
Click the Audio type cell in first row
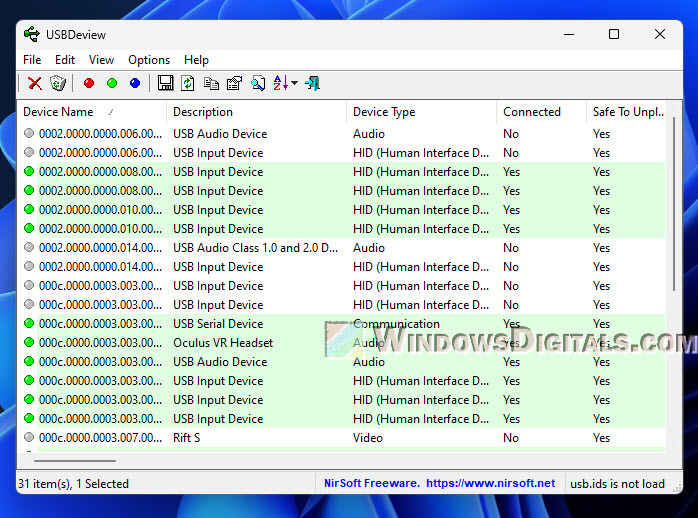point(369,134)
